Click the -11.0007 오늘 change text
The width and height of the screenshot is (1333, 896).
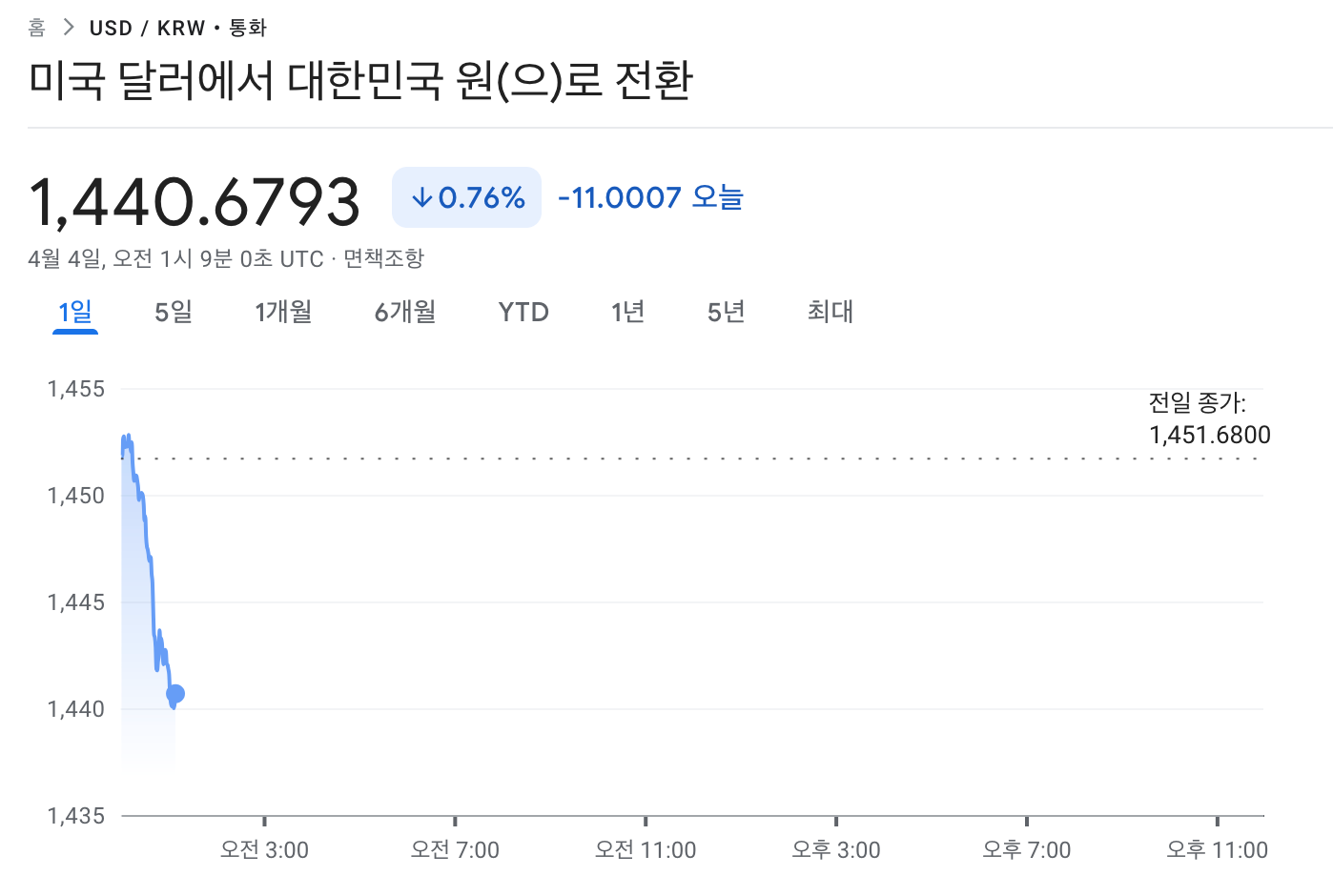650,197
